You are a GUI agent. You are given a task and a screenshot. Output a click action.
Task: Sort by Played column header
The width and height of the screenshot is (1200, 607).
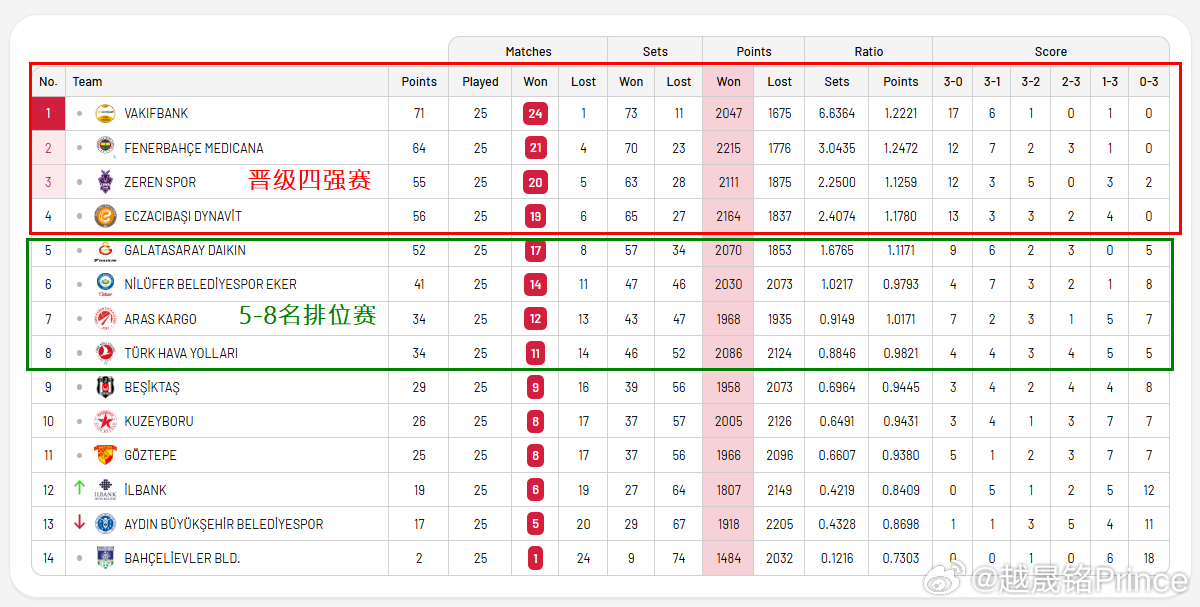click(x=480, y=82)
